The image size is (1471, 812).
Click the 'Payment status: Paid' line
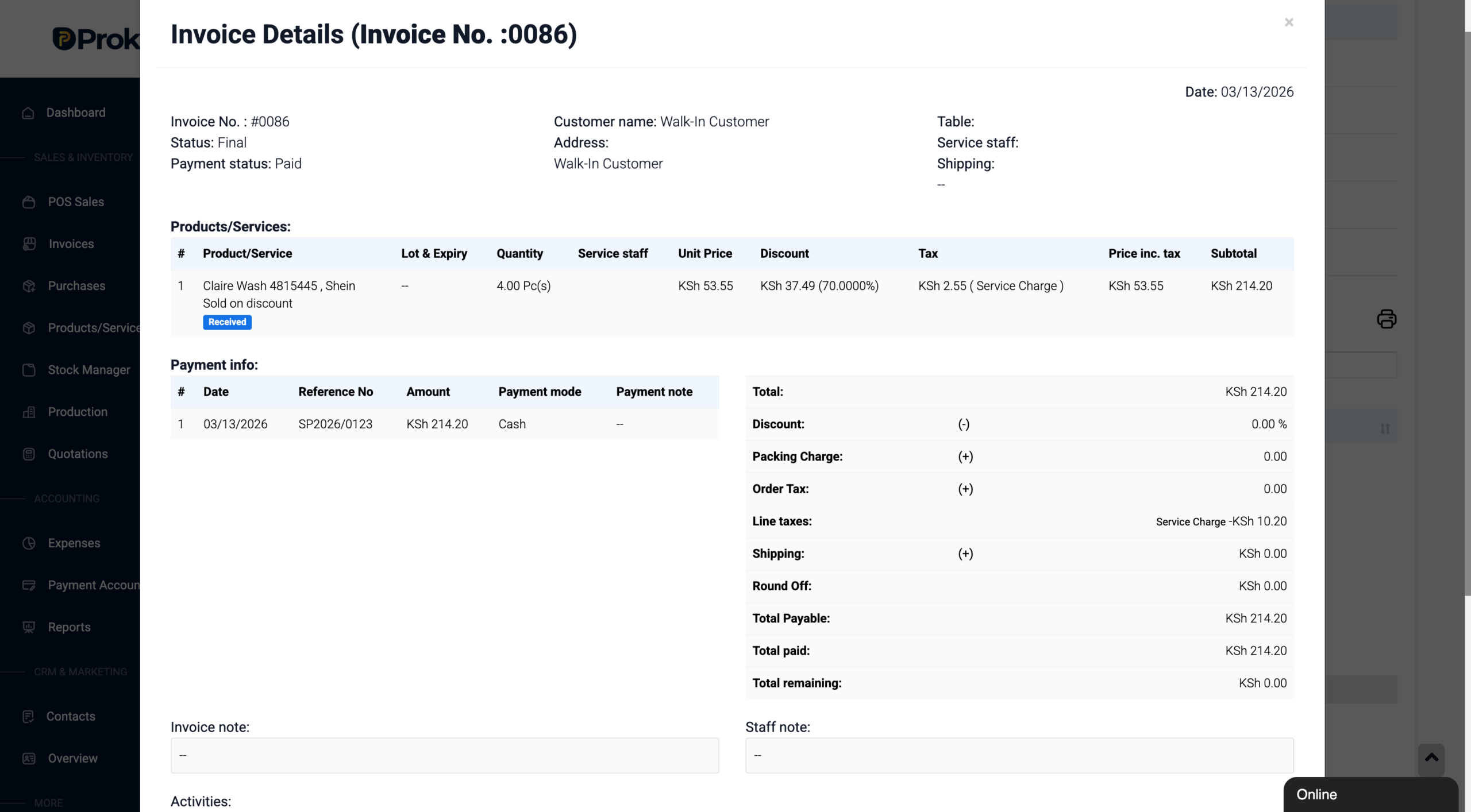click(x=236, y=164)
